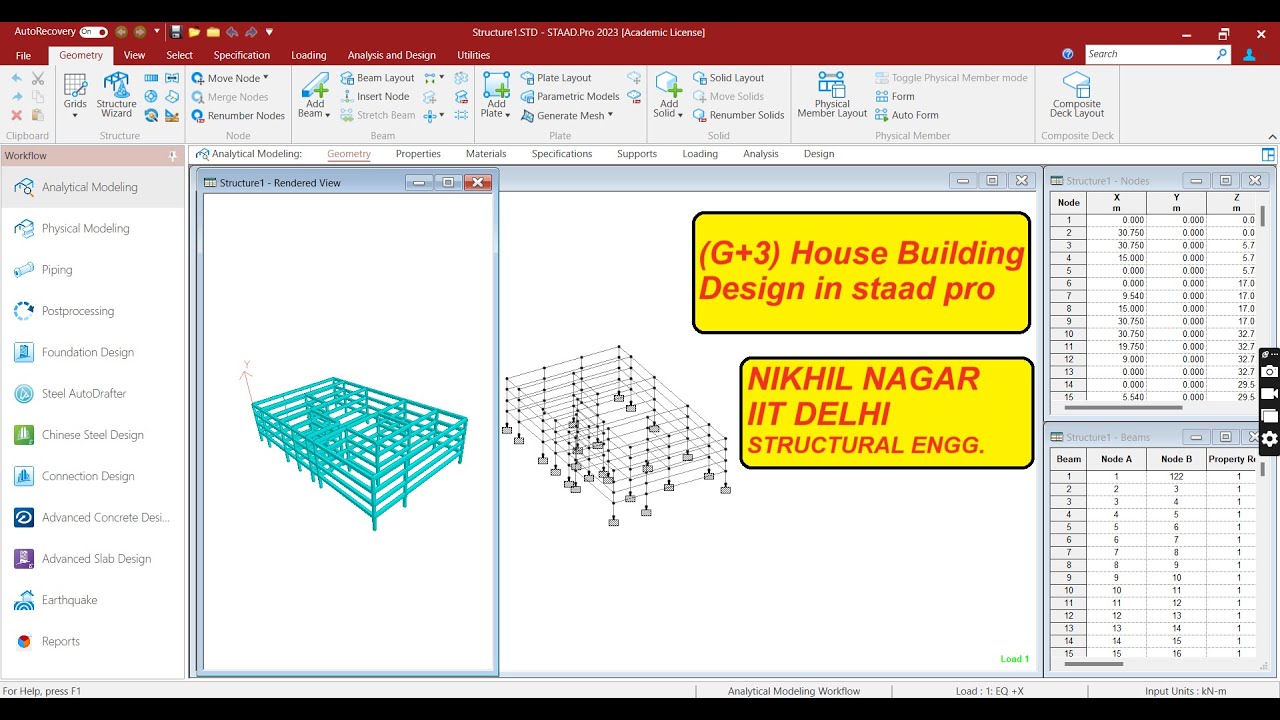Viewport: 1280px width, 720px height.
Task: Click the help question mark icon
Action: tap(1068, 54)
